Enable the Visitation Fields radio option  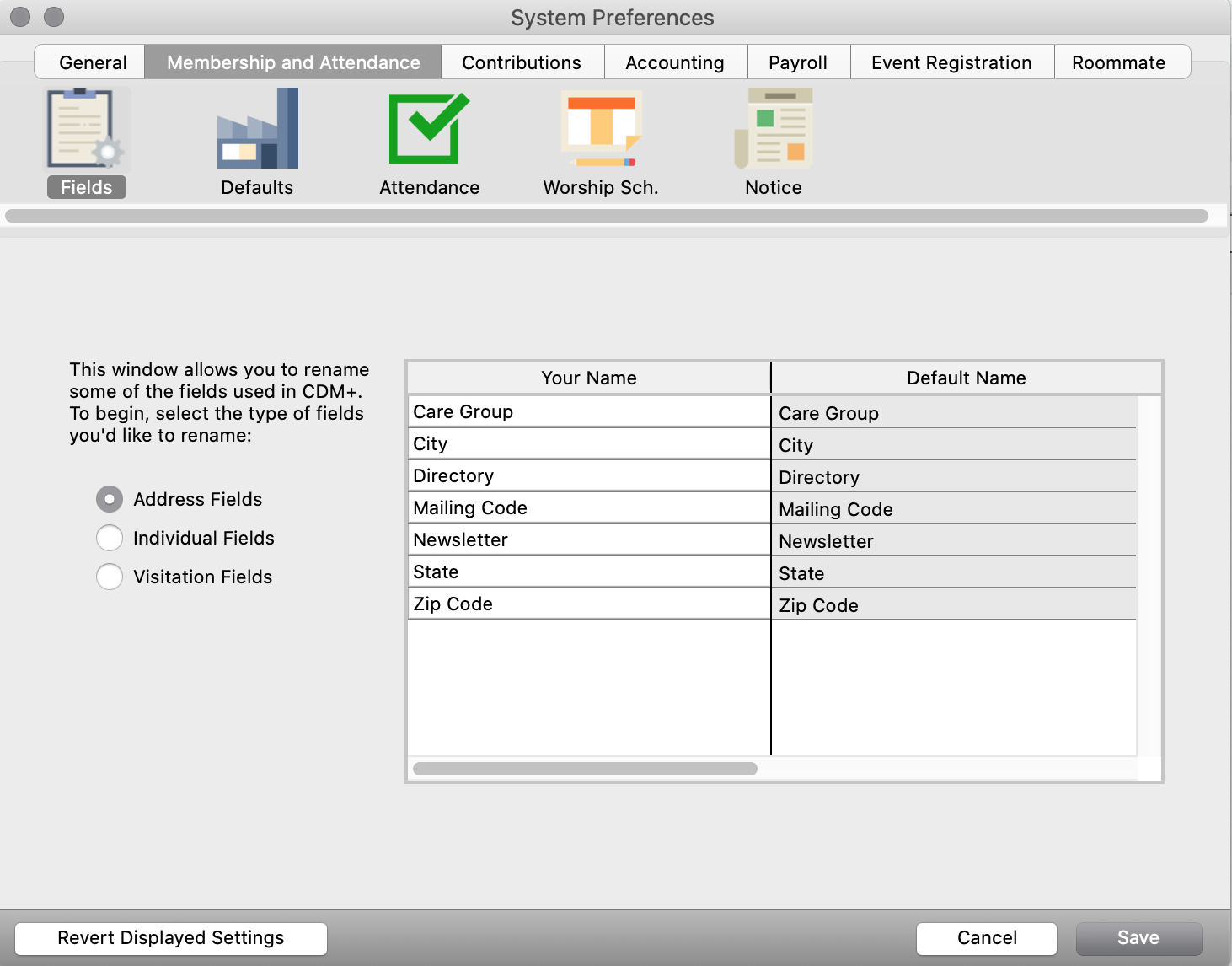pyautogui.click(x=110, y=577)
